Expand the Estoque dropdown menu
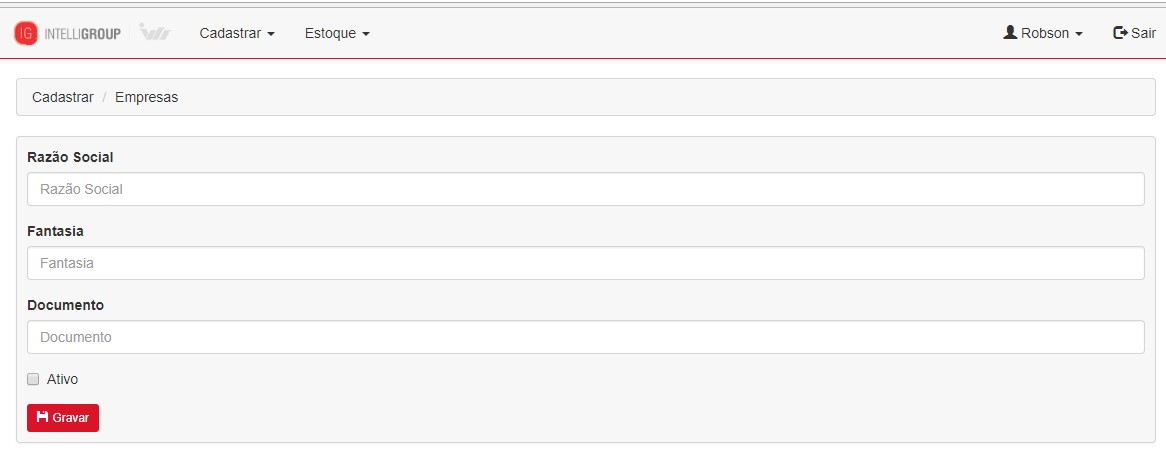Image resolution: width=1166 pixels, height=464 pixels. 337,33
